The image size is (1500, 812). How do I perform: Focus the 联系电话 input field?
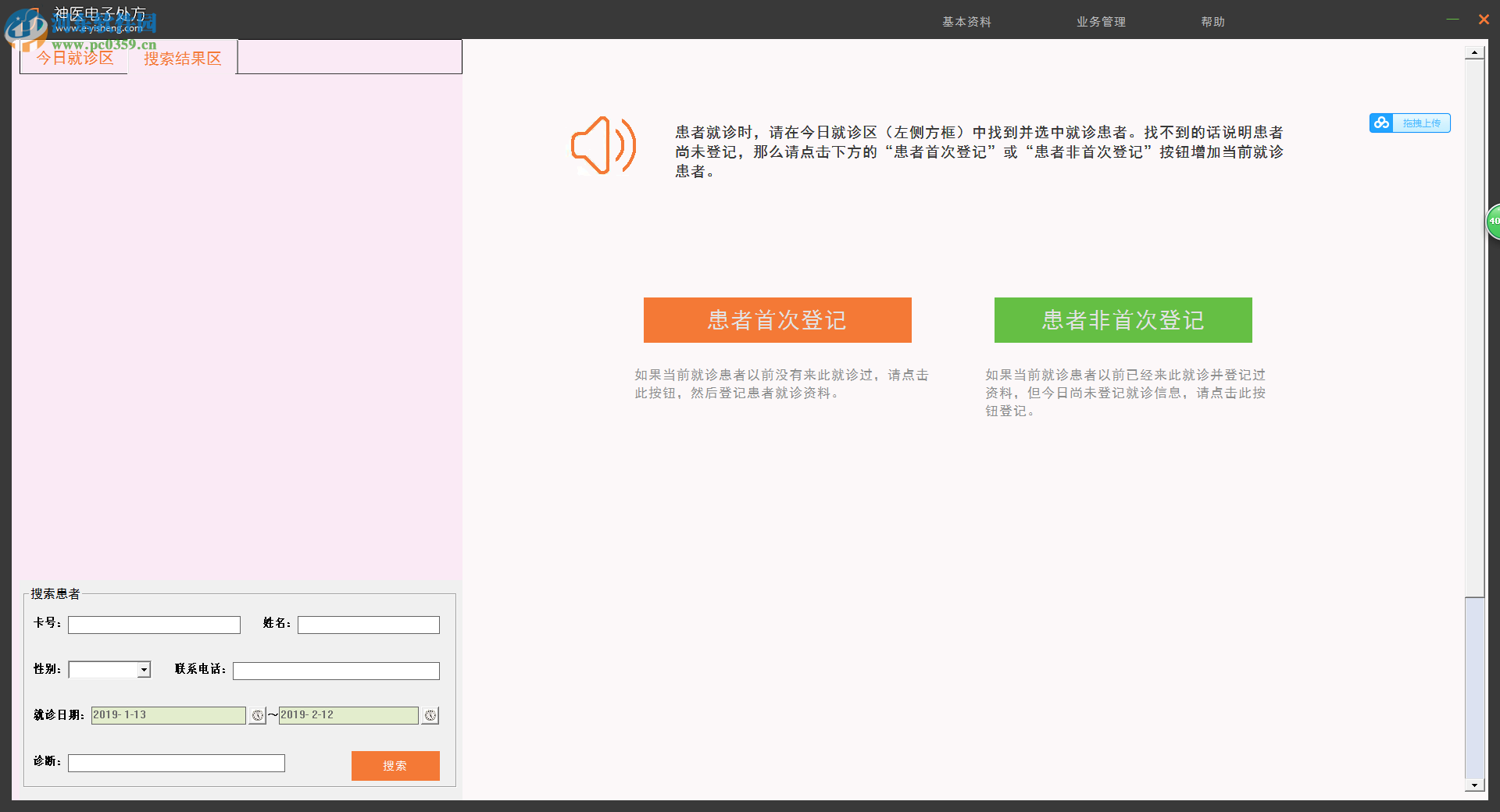[x=336, y=671]
